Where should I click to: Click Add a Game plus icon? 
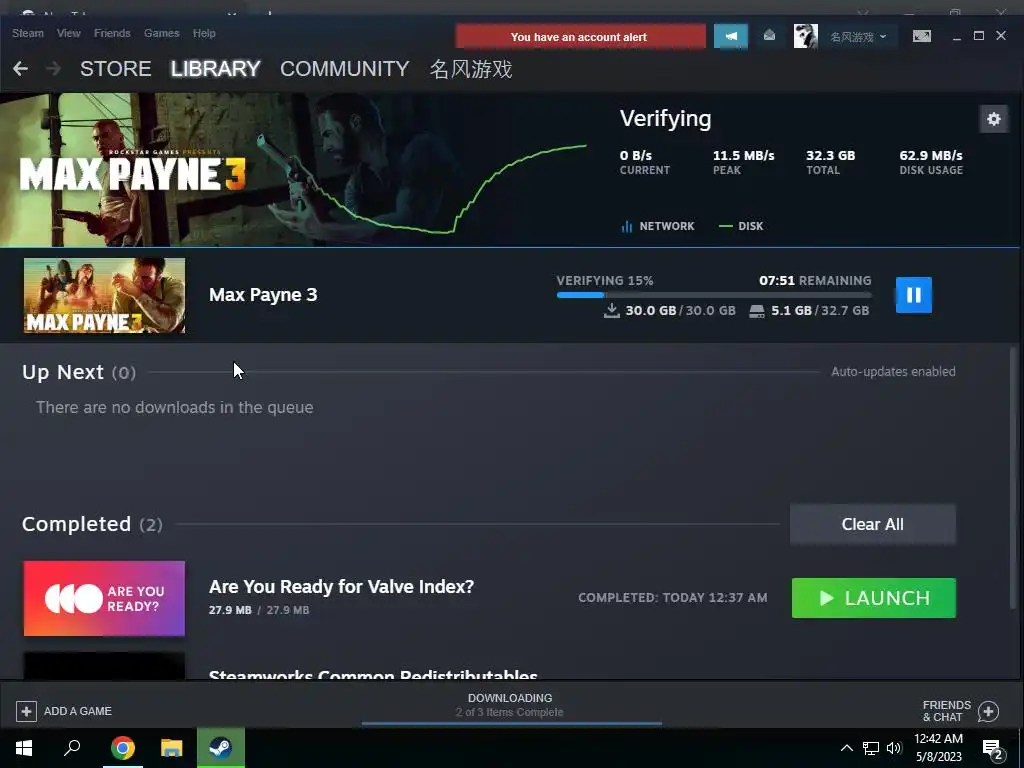click(x=26, y=711)
